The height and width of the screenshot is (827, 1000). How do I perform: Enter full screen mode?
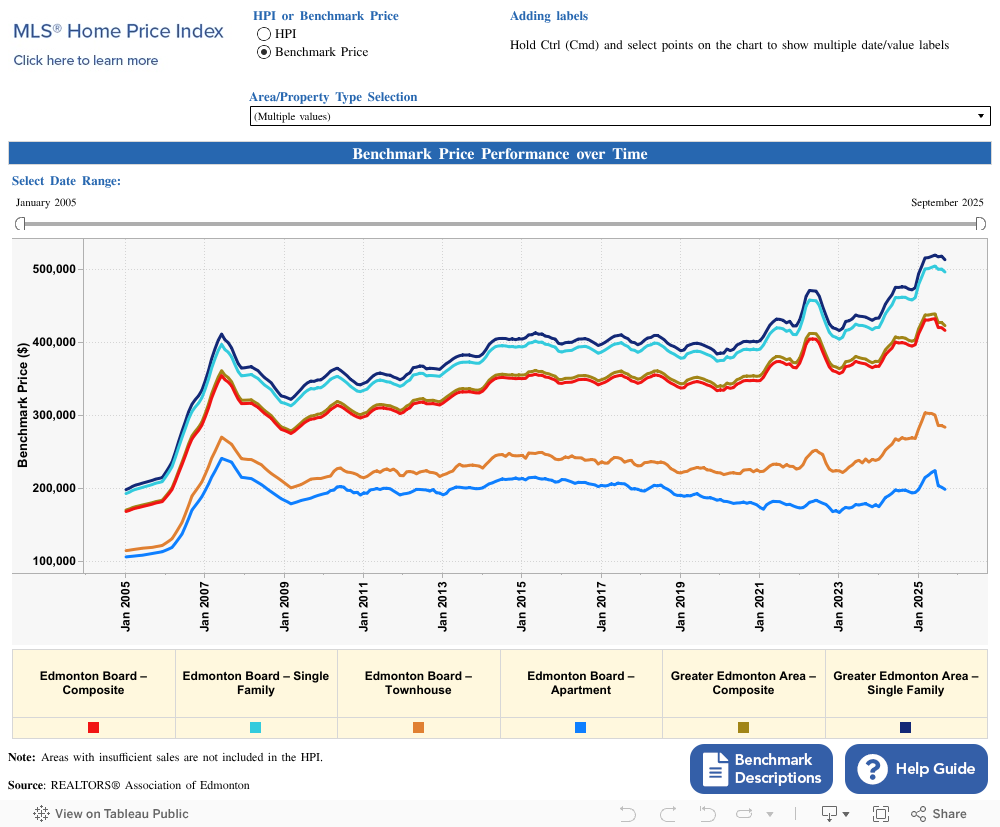click(x=881, y=813)
